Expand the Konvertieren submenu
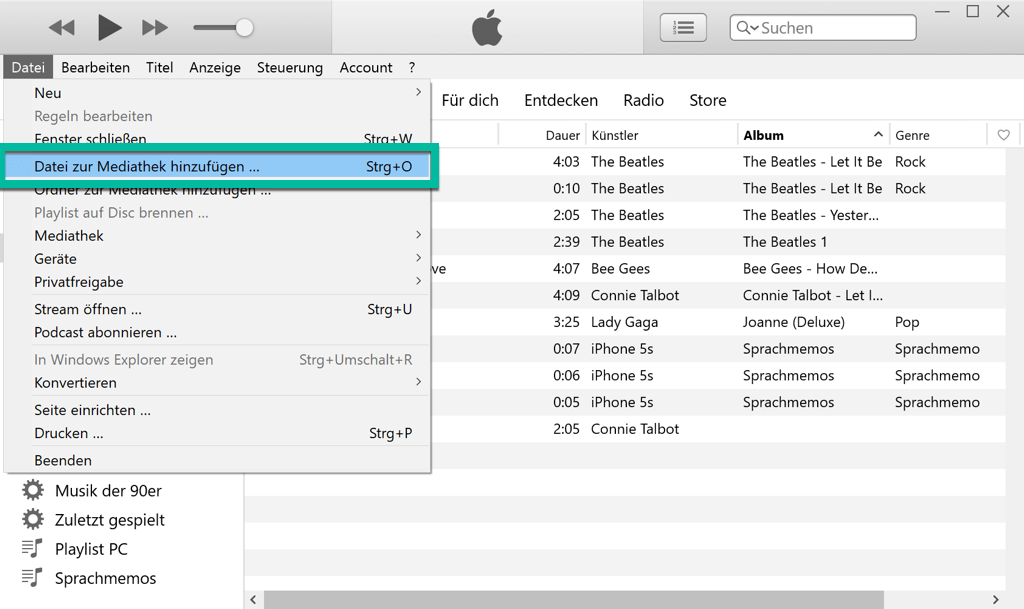 (x=217, y=383)
